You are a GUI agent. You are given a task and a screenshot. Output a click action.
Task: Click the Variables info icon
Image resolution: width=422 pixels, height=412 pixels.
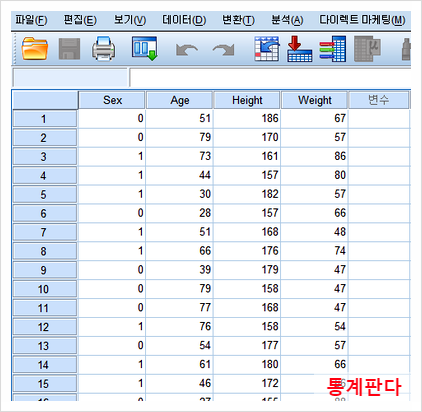coord(333,49)
